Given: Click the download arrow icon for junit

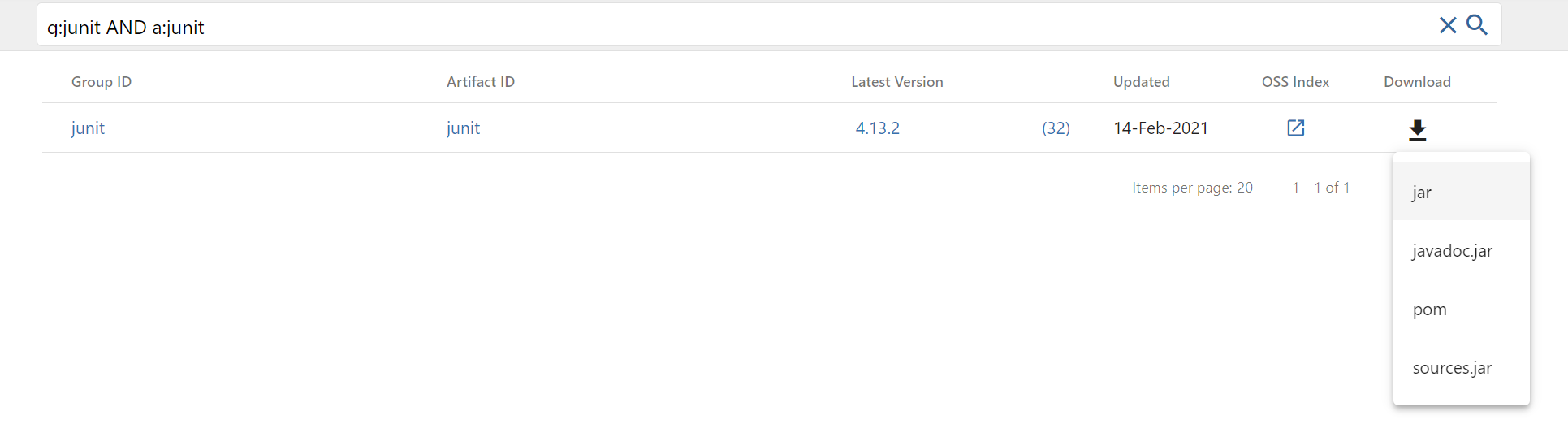Looking at the screenshot, I should [1417, 129].
